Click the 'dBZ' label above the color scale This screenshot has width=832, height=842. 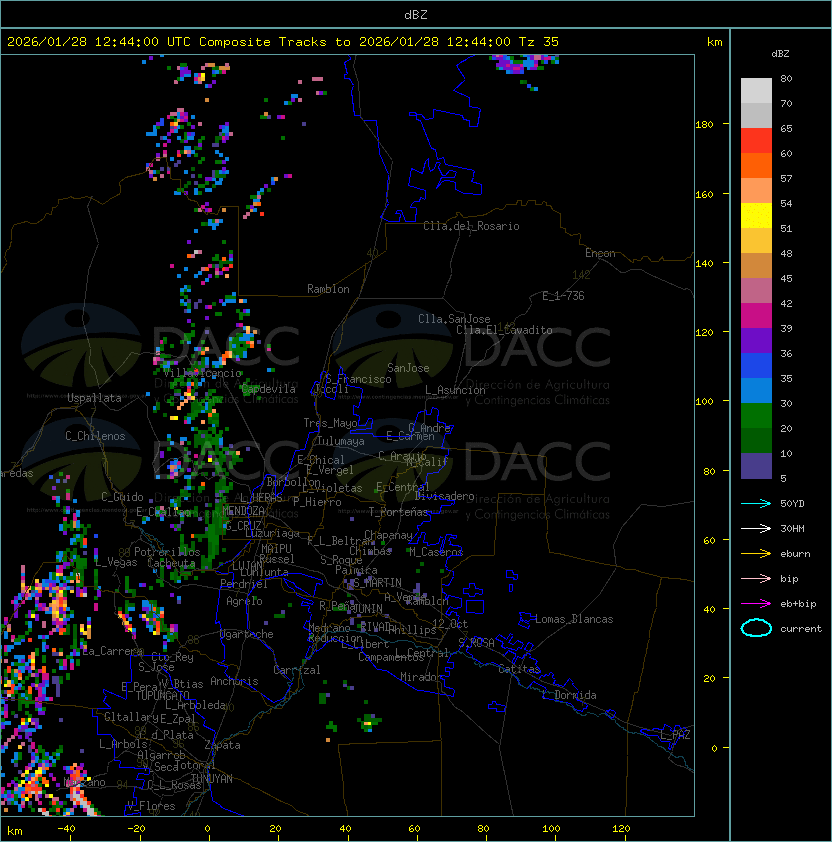(x=780, y=54)
